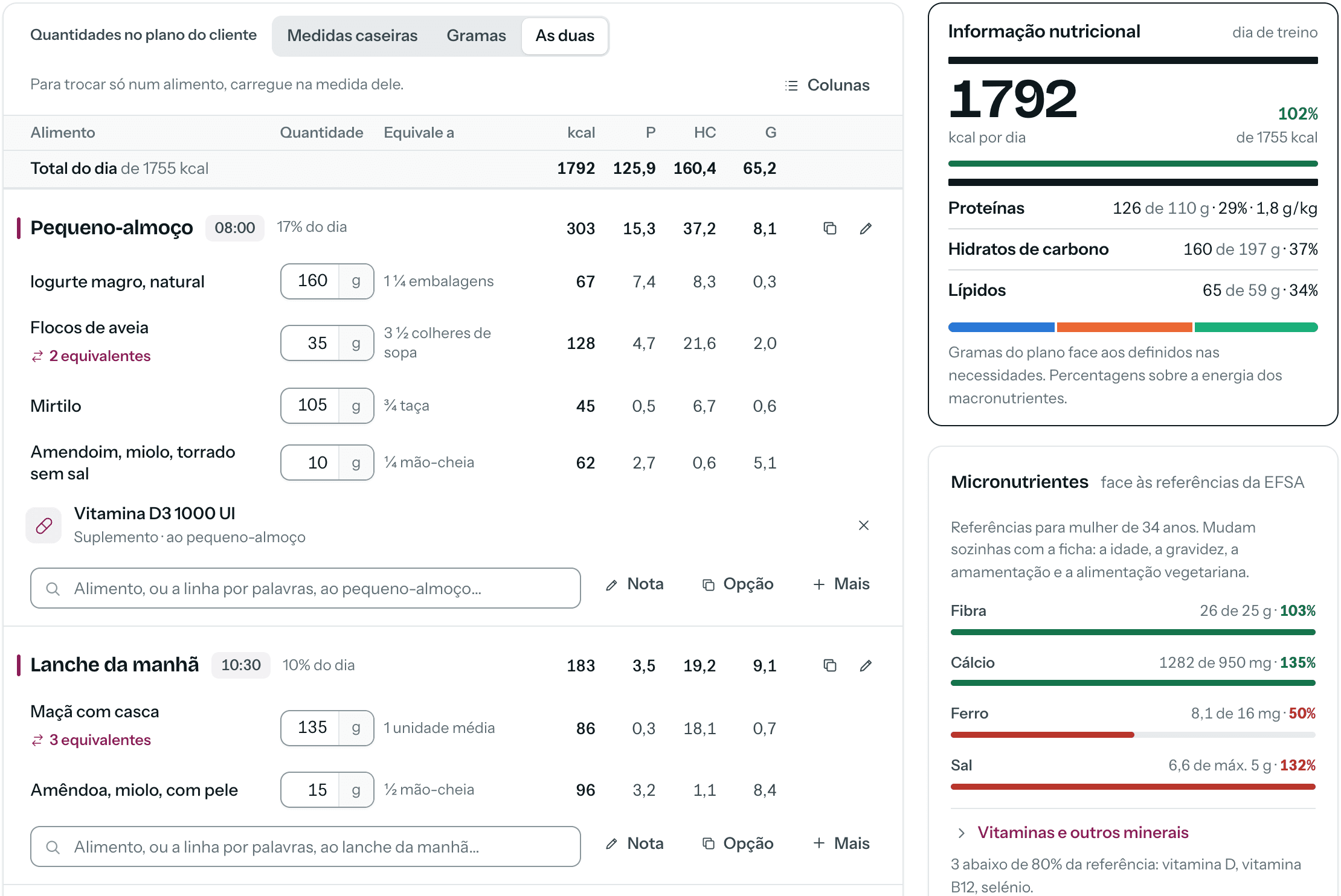The width and height of the screenshot is (1341, 896).
Task: Add a Nota to Lanche da manhã
Action: coord(635,843)
